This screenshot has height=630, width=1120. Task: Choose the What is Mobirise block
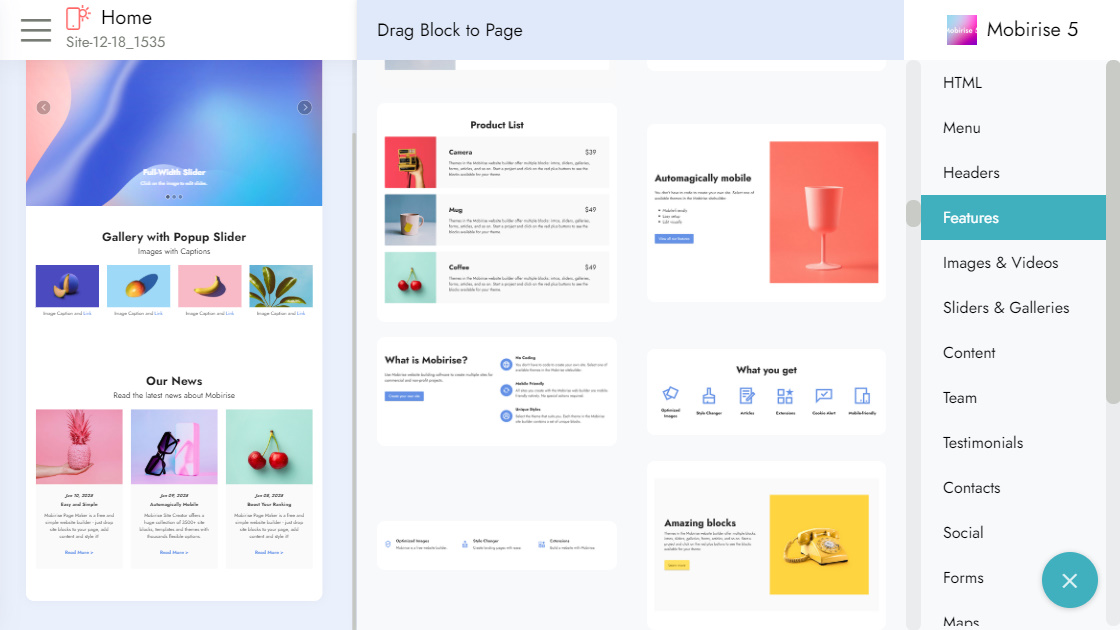pos(497,391)
